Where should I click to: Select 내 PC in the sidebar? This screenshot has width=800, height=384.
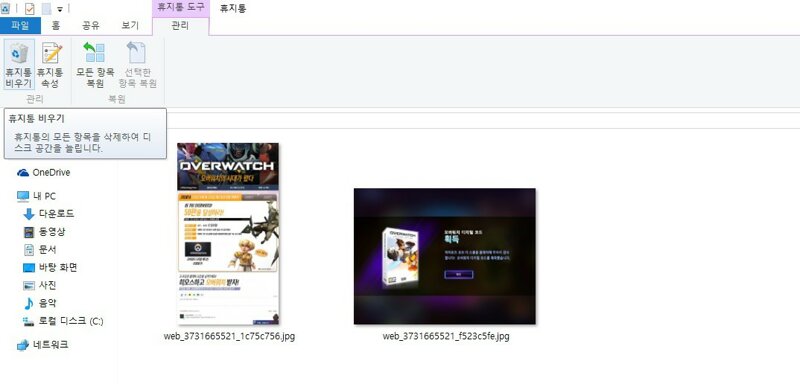(37, 196)
